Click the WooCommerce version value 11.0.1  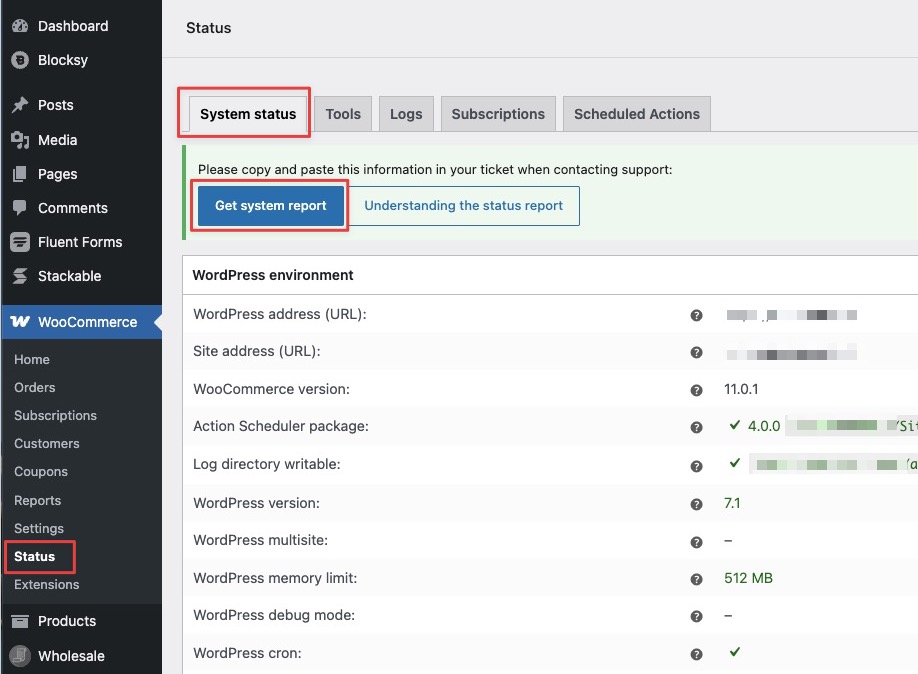pyautogui.click(x=741, y=389)
